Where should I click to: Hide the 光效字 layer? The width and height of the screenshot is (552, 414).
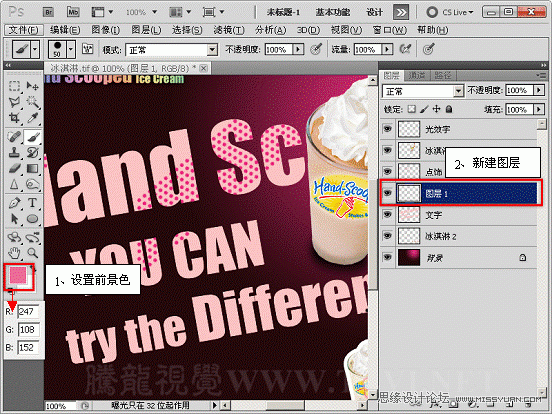coord(387,129)
